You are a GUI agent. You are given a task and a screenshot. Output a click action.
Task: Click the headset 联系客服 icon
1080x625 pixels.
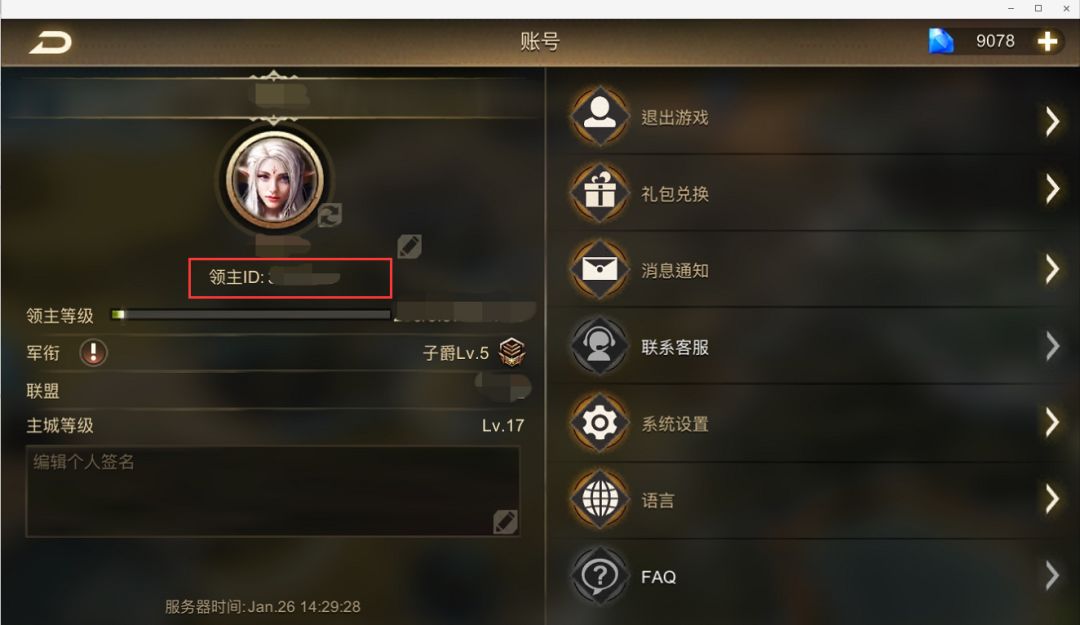click(x=599, y=346)
